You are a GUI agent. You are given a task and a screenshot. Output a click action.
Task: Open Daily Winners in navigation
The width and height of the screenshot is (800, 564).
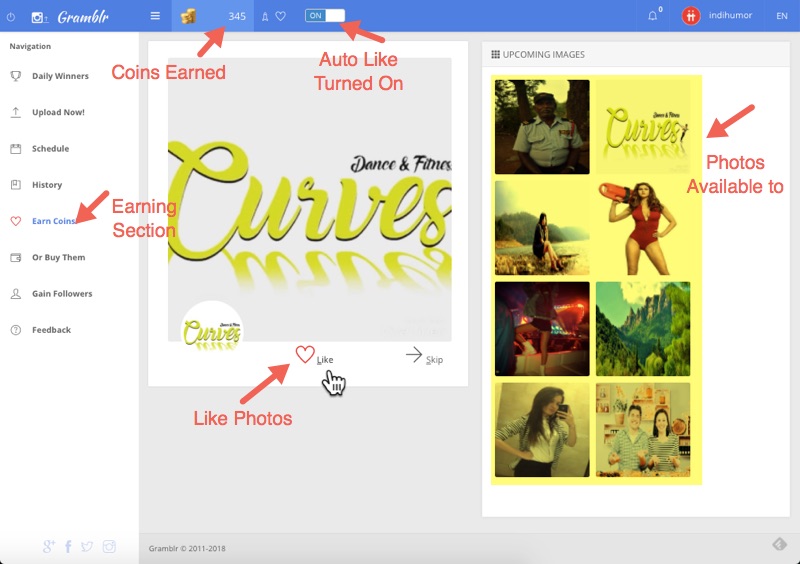point(60,76)
